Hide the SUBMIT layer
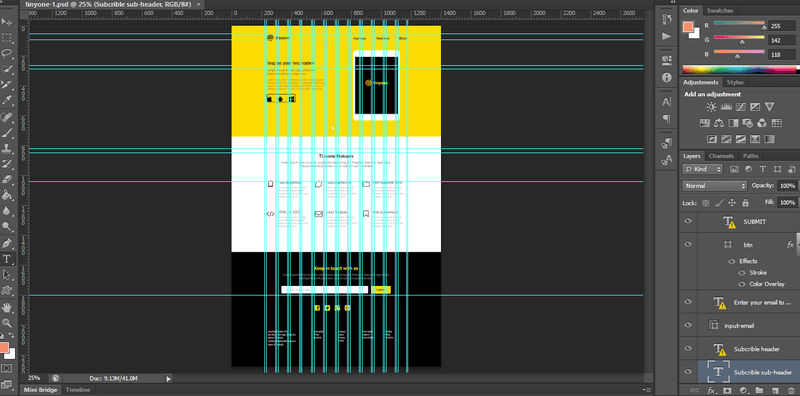This screenshot has width=800, height=396. [x=688, y=221]
